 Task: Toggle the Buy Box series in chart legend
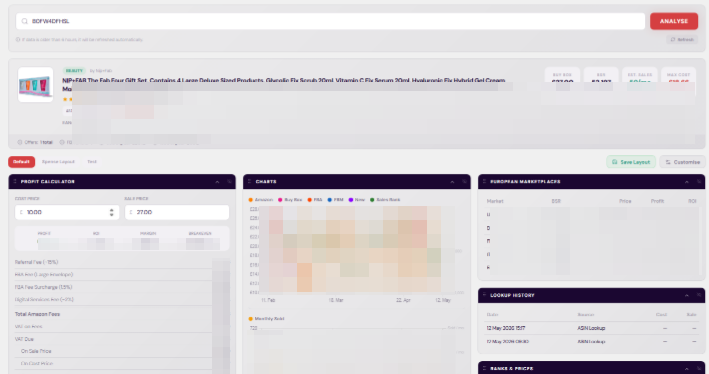tap(290, 199)
